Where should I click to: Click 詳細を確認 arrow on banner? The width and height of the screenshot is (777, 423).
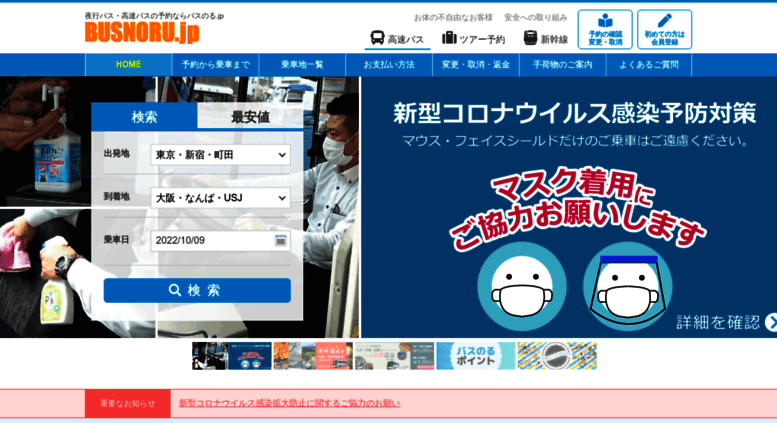(726, 322)
